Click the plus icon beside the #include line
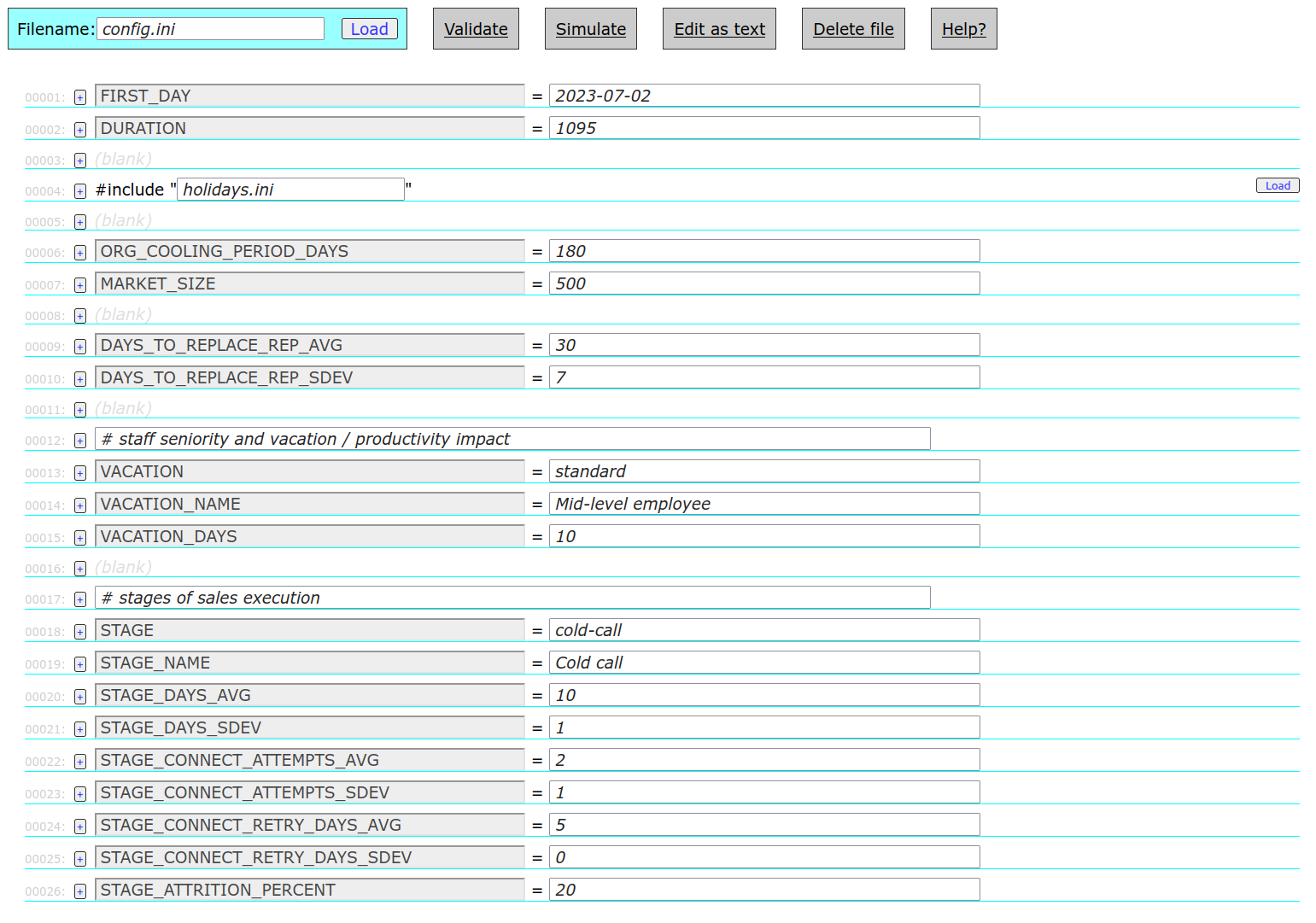1316x923 pixels. (x=80, y=191)
